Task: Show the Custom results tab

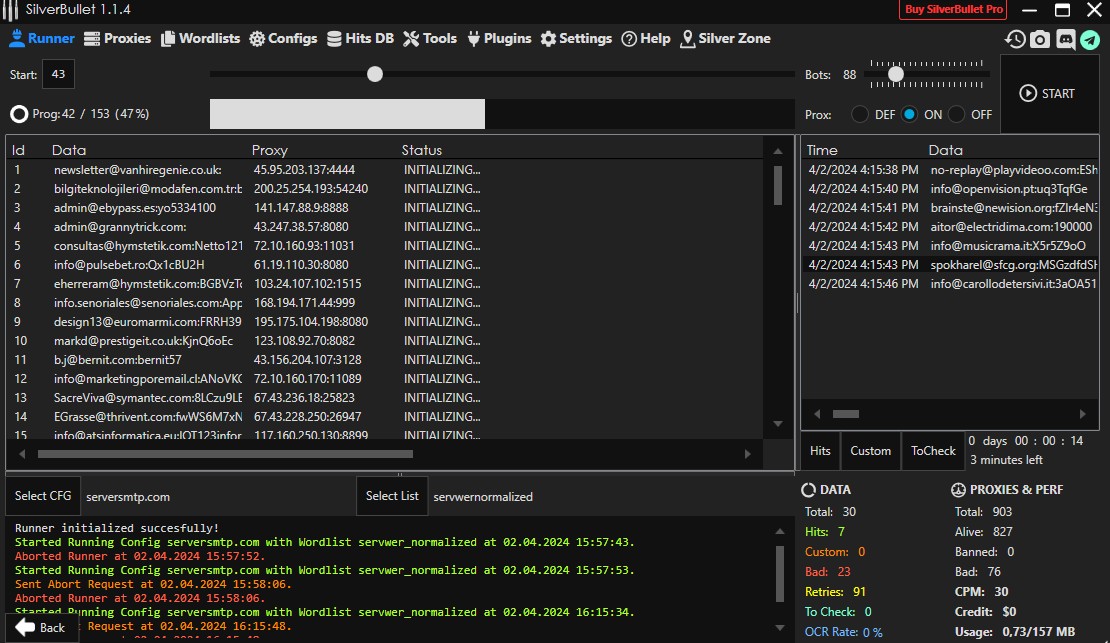Action: click(870, 451)
